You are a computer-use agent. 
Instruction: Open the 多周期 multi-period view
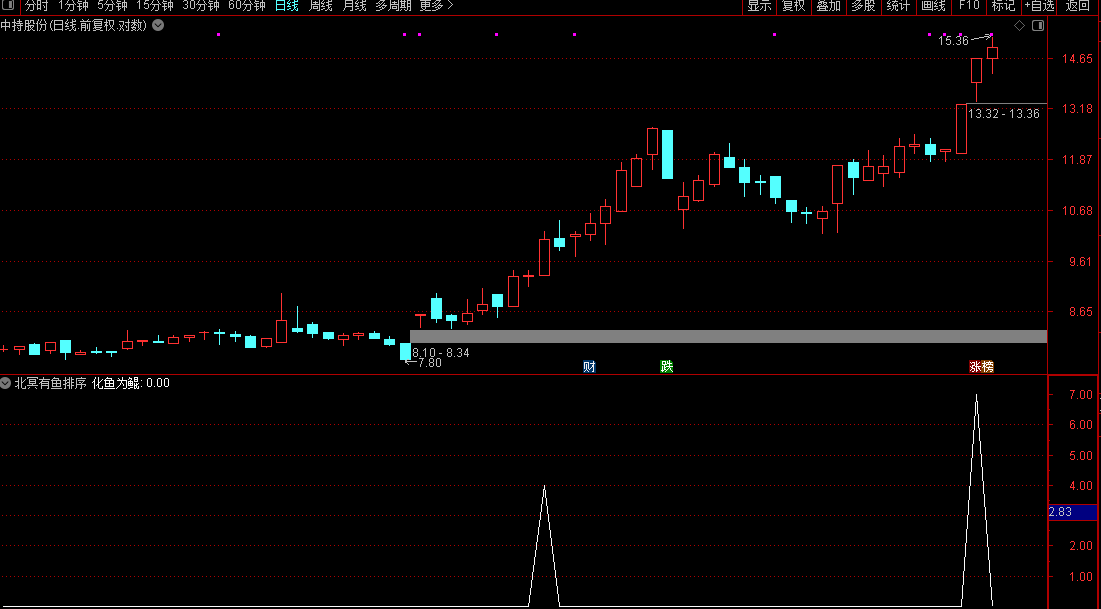point(393,6)
